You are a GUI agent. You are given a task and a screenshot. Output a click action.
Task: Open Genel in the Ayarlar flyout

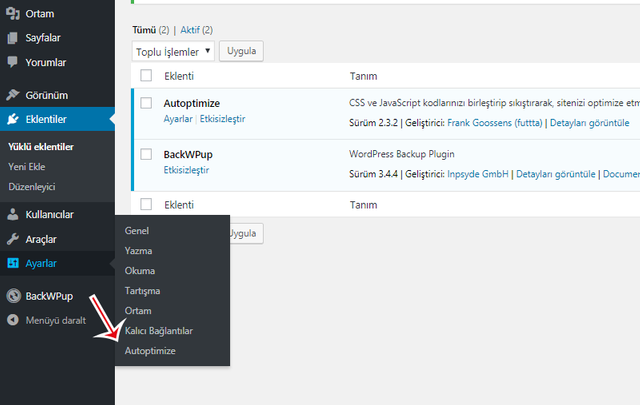pyautogui.click(x=137, y=231)
